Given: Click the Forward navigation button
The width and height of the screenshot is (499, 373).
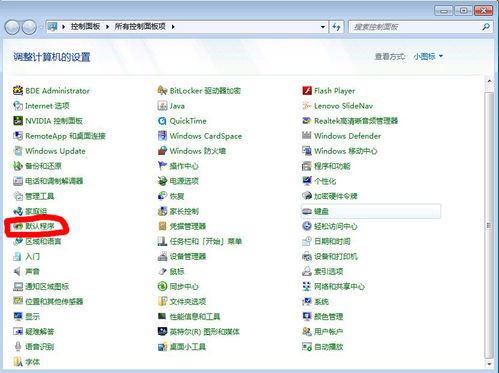Looking at the screenshot, I should point(29,27).
